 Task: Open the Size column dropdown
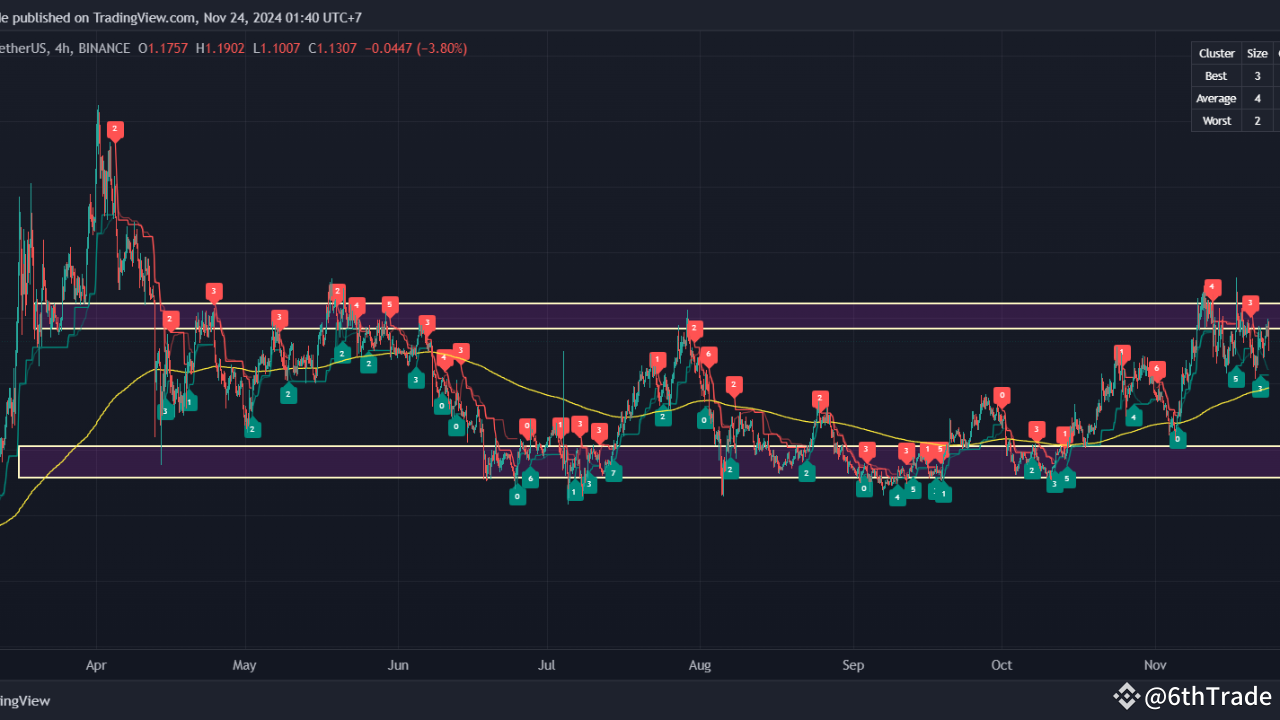[1257, 53]
